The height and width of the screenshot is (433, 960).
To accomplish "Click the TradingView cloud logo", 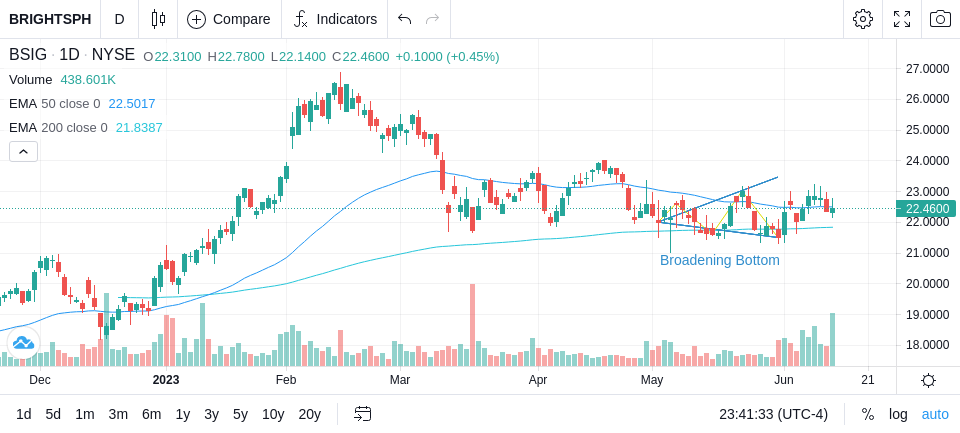I will 23,343.
